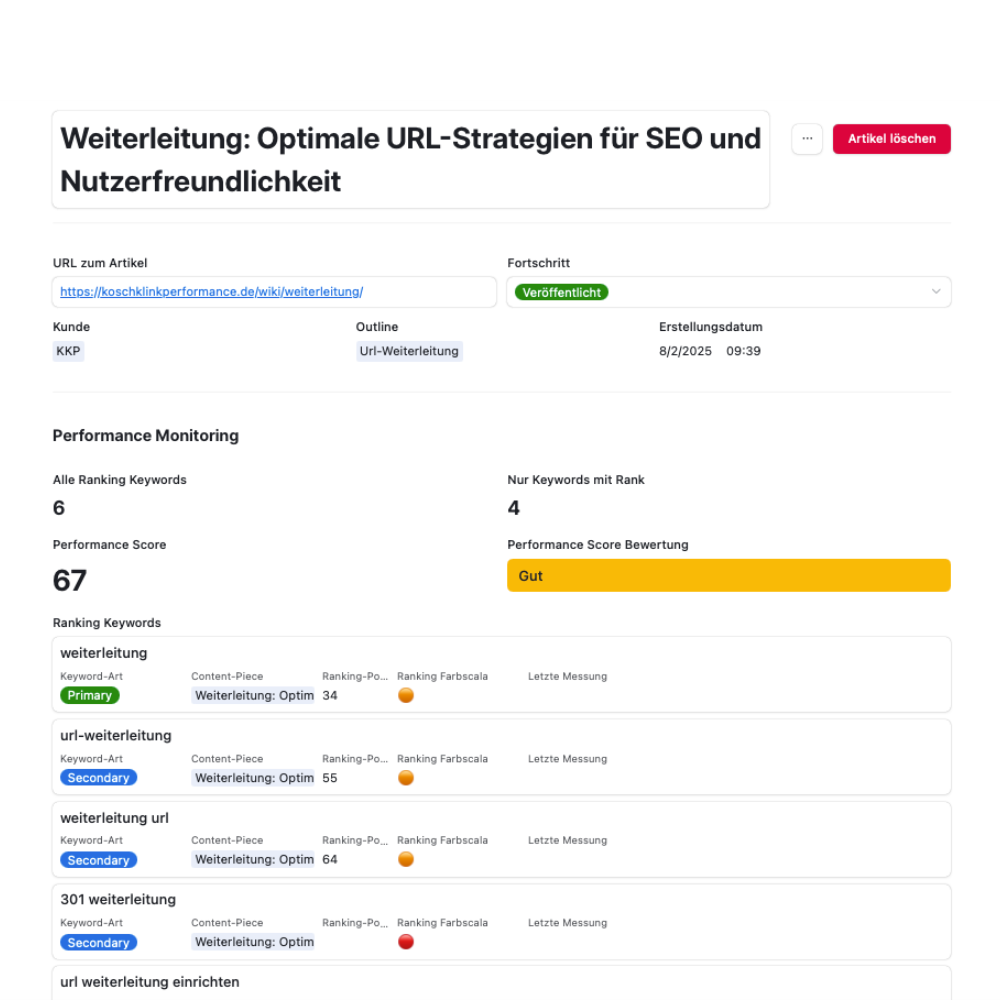Open the Url-Weiterleitung outline tag

click(409, 351)
